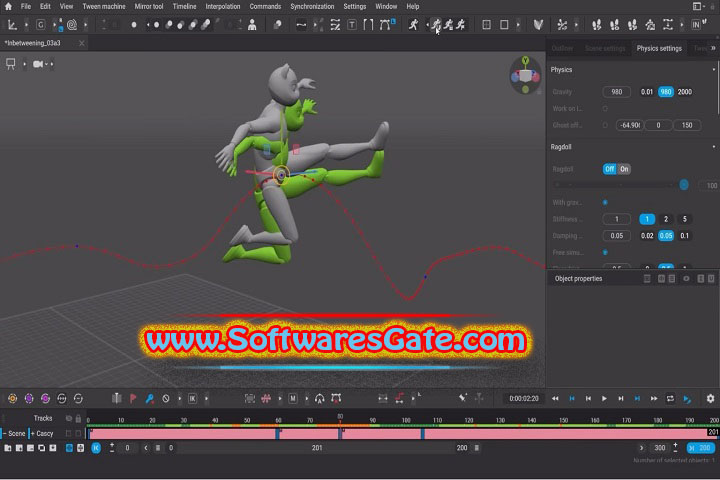Image resolution: width=720 pixels, height=480 pixels.
Task: Open the Synchronization menu
Action: click(x=312, y=6)
